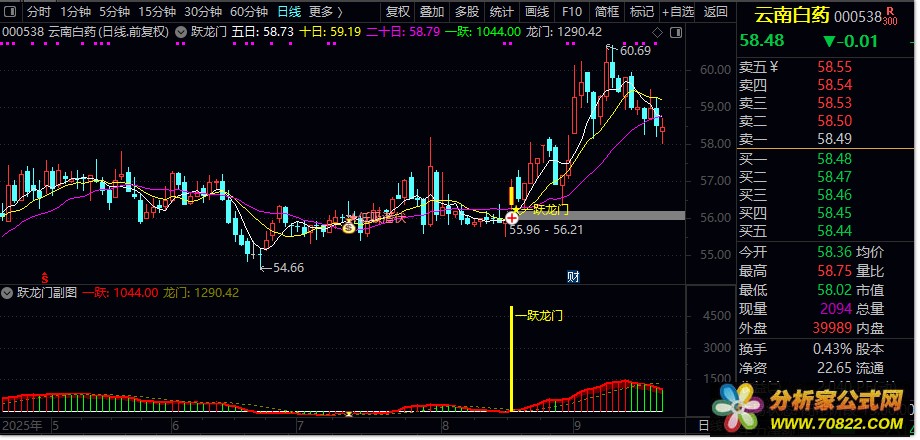Click the 换手 value 0.43%
The image size is (920, 440).
tap(832, 349)
